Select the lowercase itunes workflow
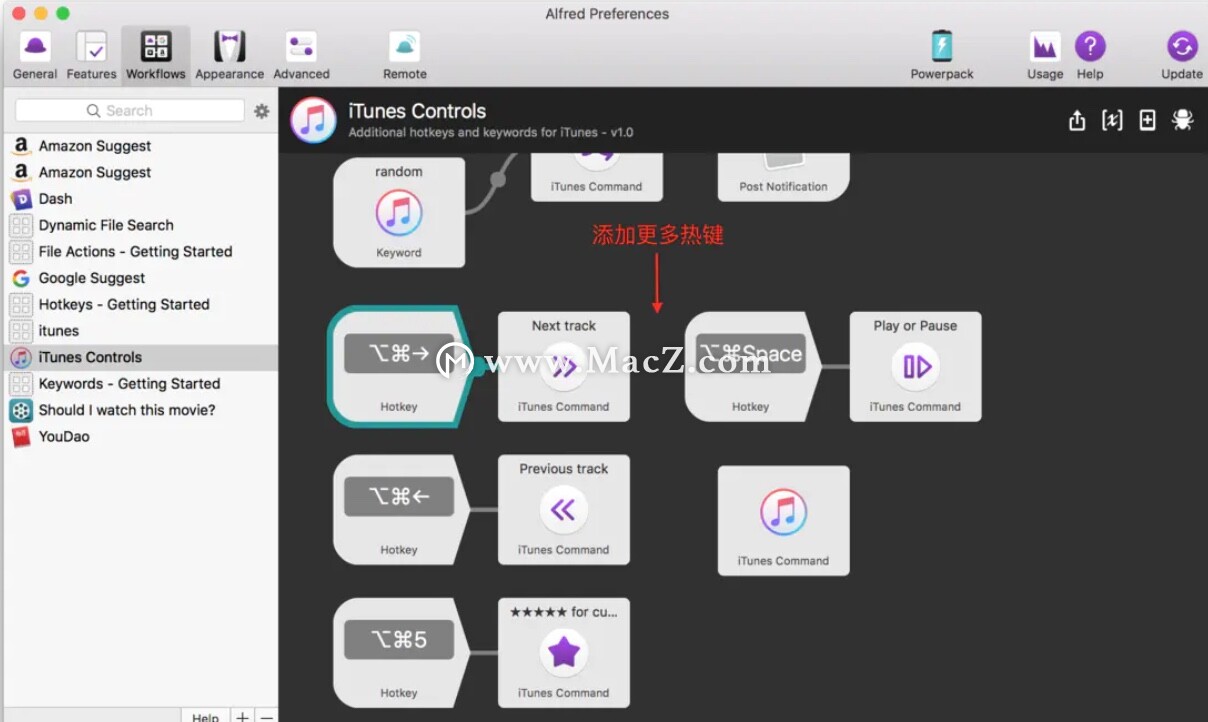The width and height of the screenshot is (1208, 722). point(141,331)
